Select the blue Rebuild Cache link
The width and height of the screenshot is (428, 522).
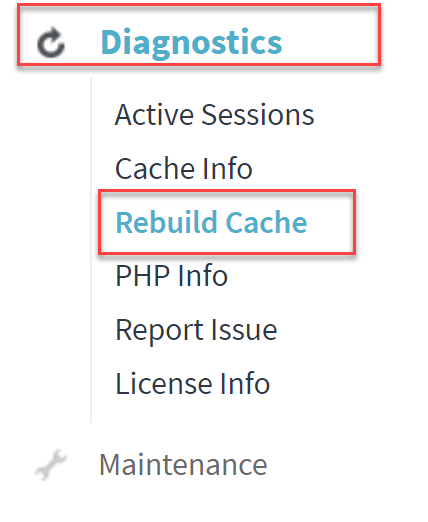click(211, 222)
